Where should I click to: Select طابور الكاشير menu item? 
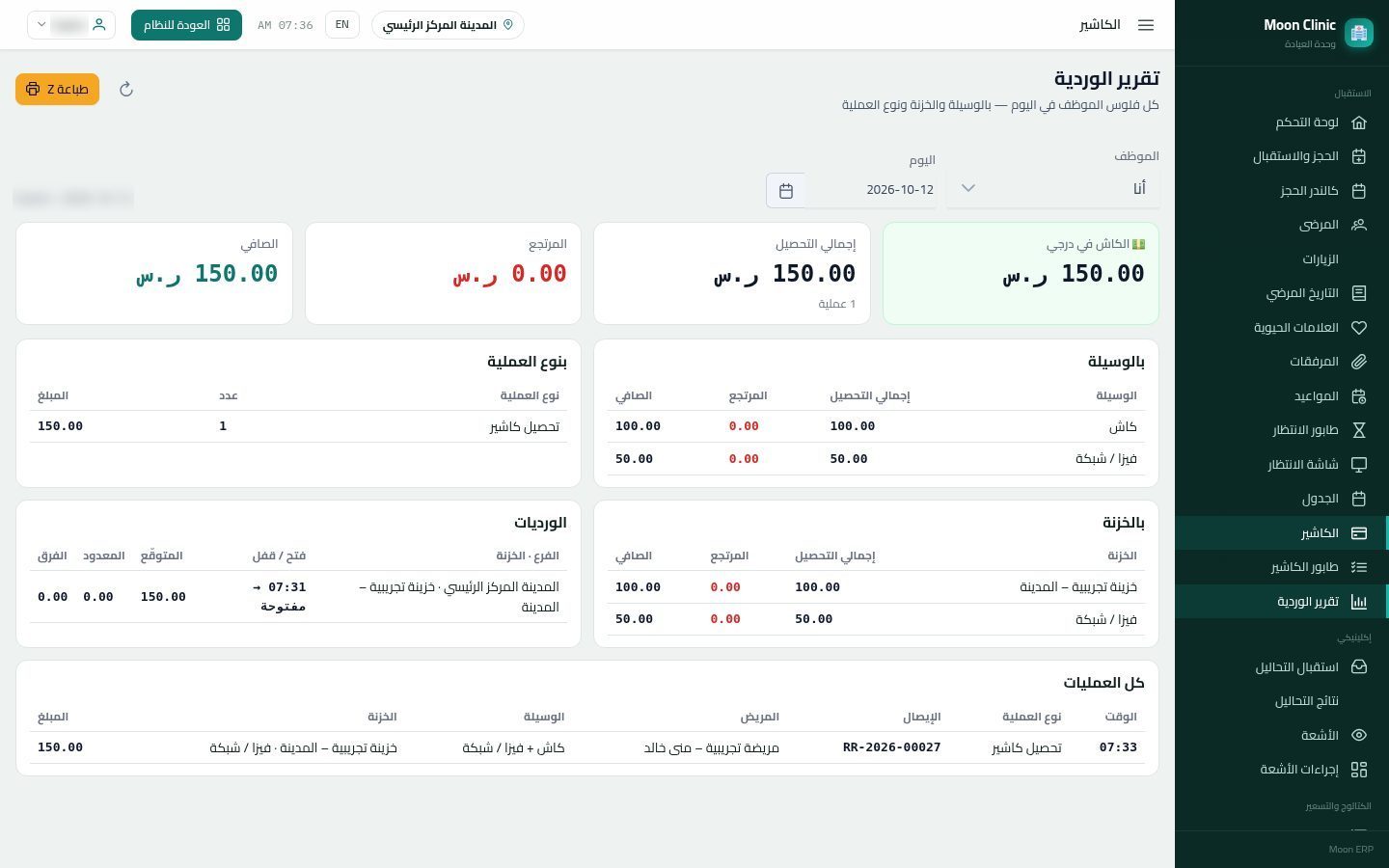1282,567
